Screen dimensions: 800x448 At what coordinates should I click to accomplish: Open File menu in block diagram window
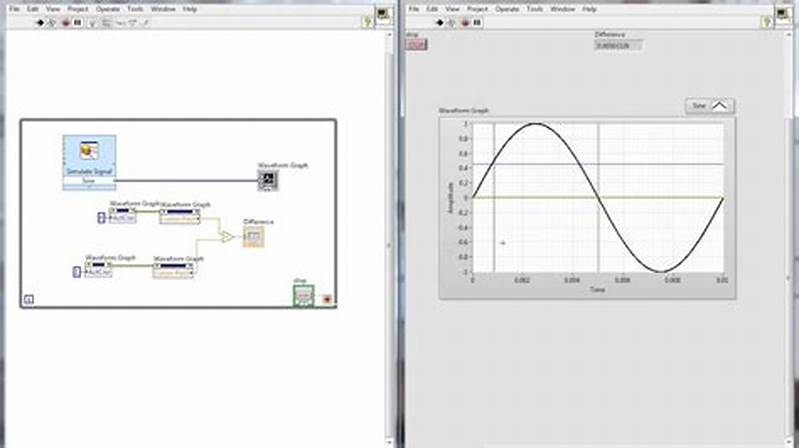14,9
